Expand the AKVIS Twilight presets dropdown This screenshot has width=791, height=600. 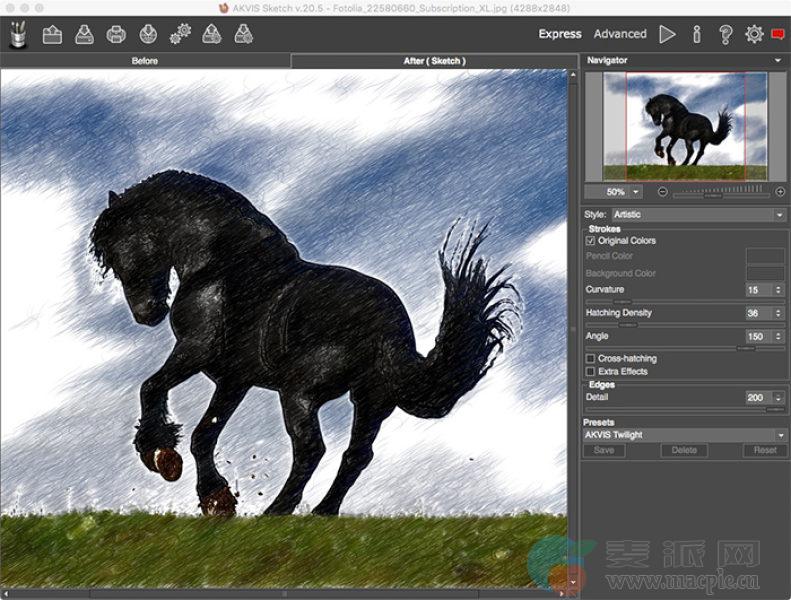pyautogui.click(x=685, y=435)
